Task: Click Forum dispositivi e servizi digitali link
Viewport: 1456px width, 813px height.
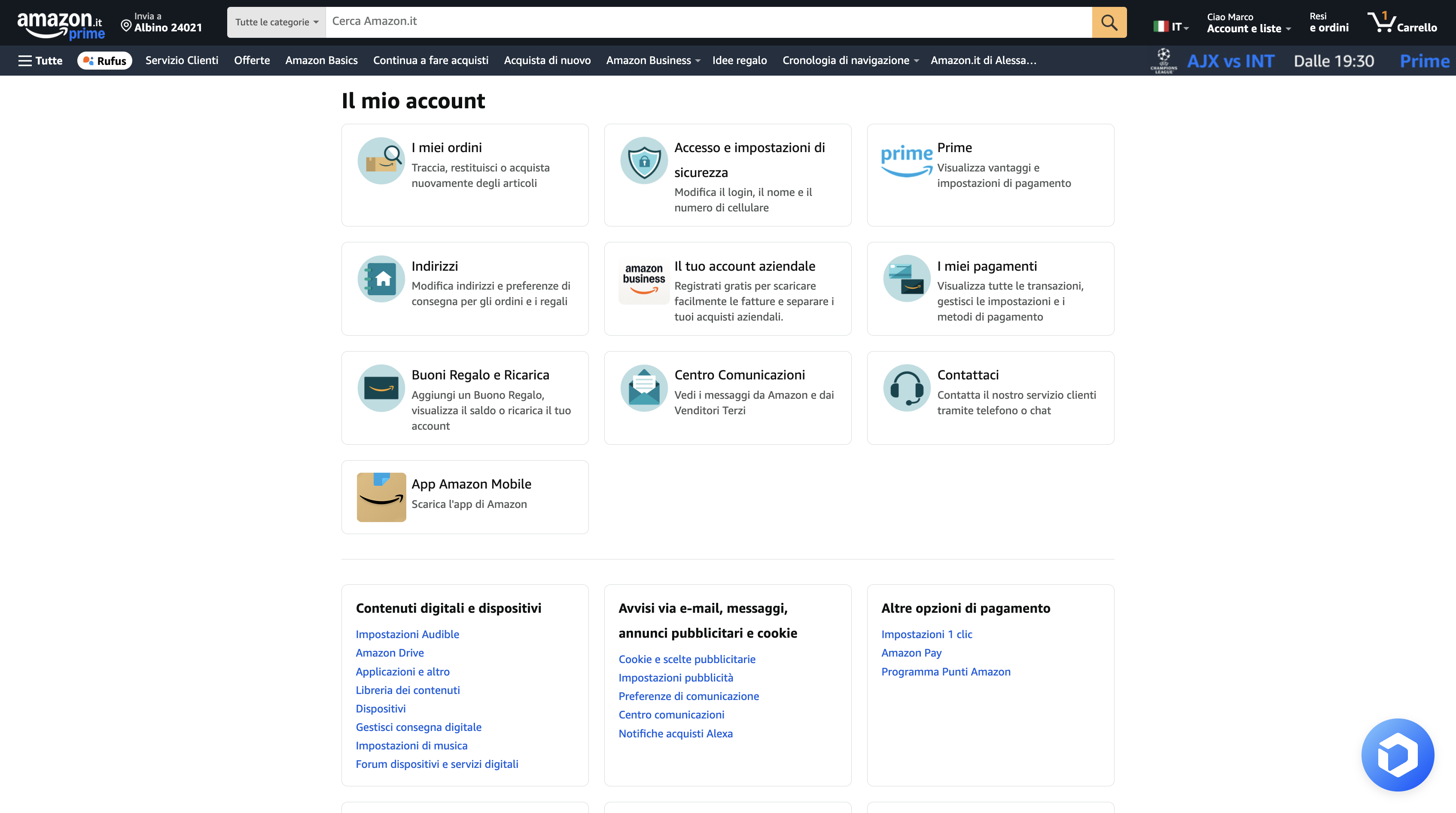Action: click(437, 764)
